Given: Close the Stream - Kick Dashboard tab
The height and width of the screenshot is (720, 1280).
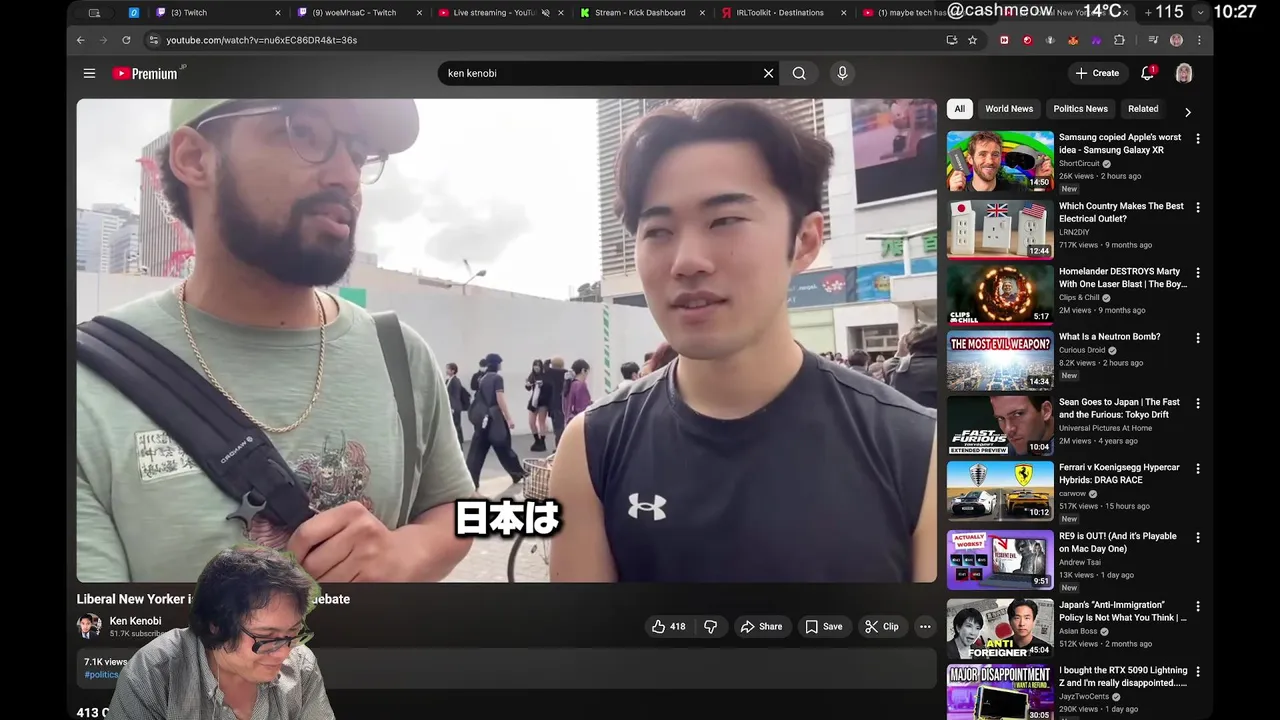Looking at the screenshot, I should point(702,13).
